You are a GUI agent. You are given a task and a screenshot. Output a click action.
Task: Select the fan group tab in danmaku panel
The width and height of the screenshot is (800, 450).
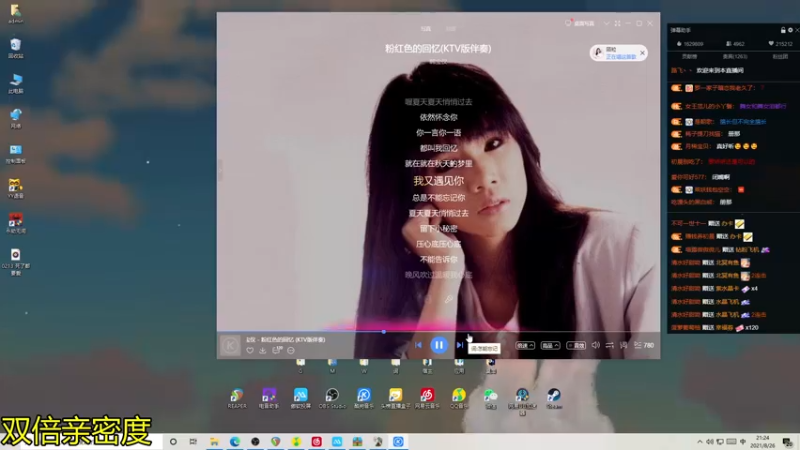(780, 57)
